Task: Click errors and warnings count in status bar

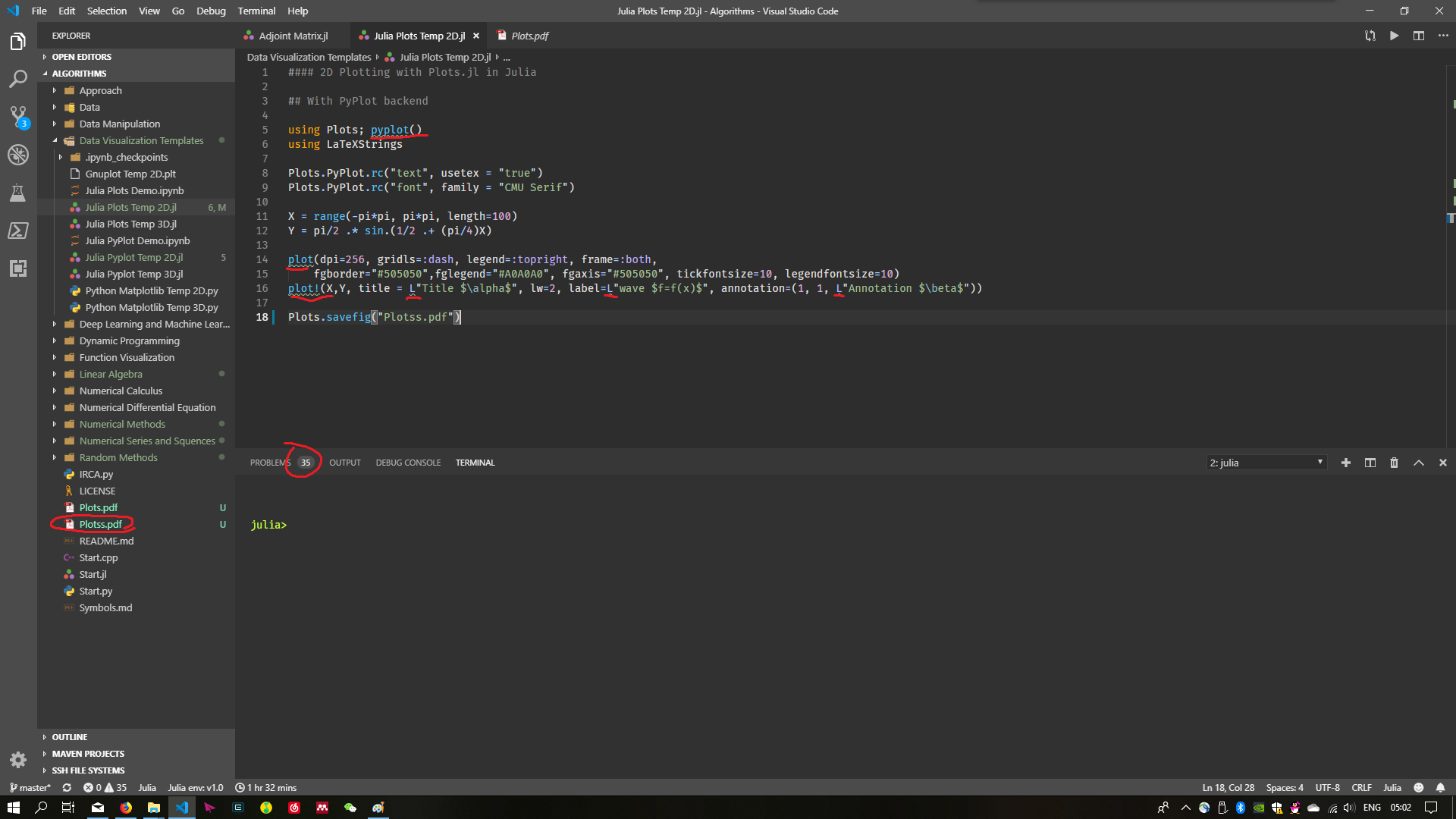Action: [105, 787]
